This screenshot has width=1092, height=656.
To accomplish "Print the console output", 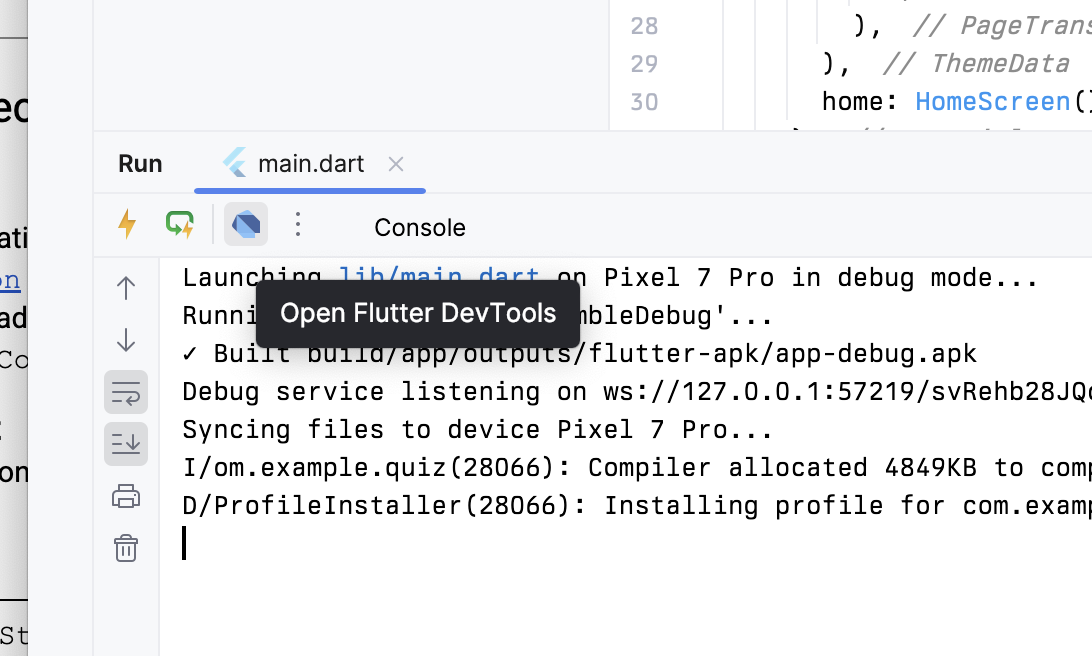I will [126, 496].
